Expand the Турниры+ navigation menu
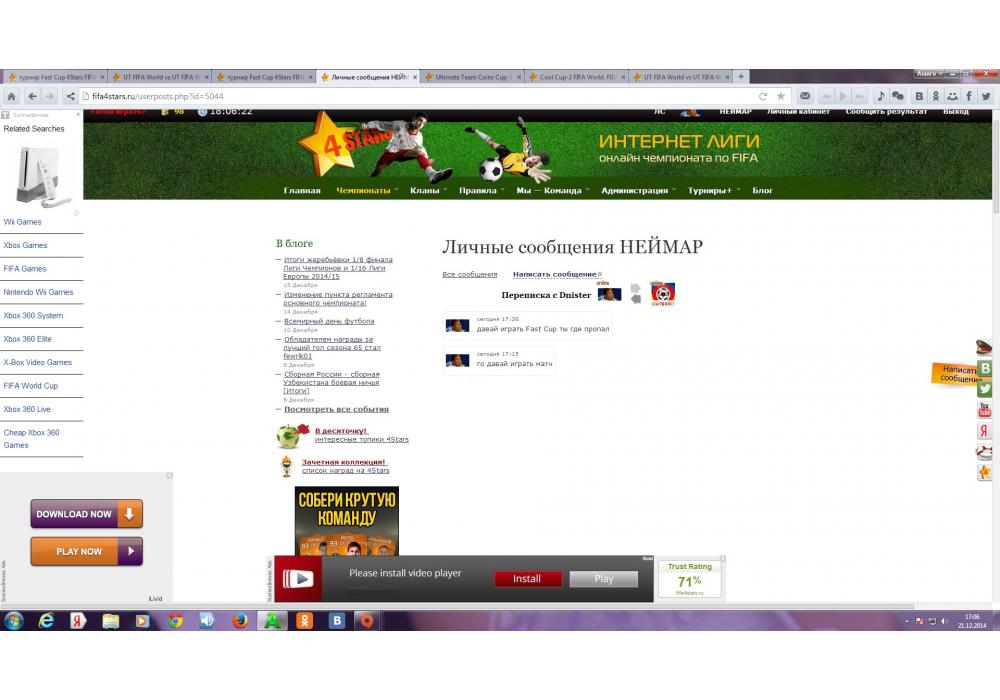The width and height of the screenshot is (1000, 700). point(714,191)
